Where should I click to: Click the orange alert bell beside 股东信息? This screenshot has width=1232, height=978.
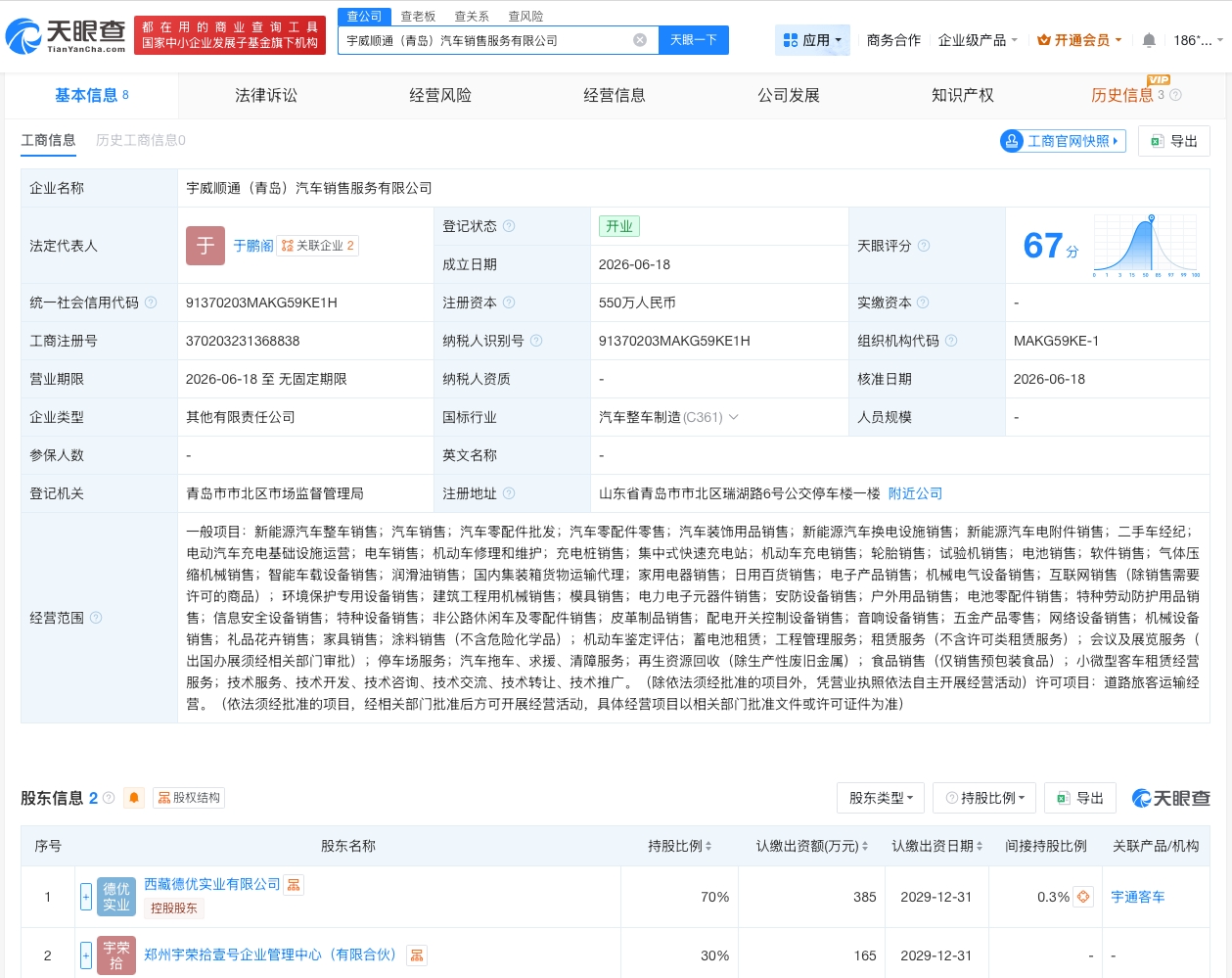coord(134,798)
